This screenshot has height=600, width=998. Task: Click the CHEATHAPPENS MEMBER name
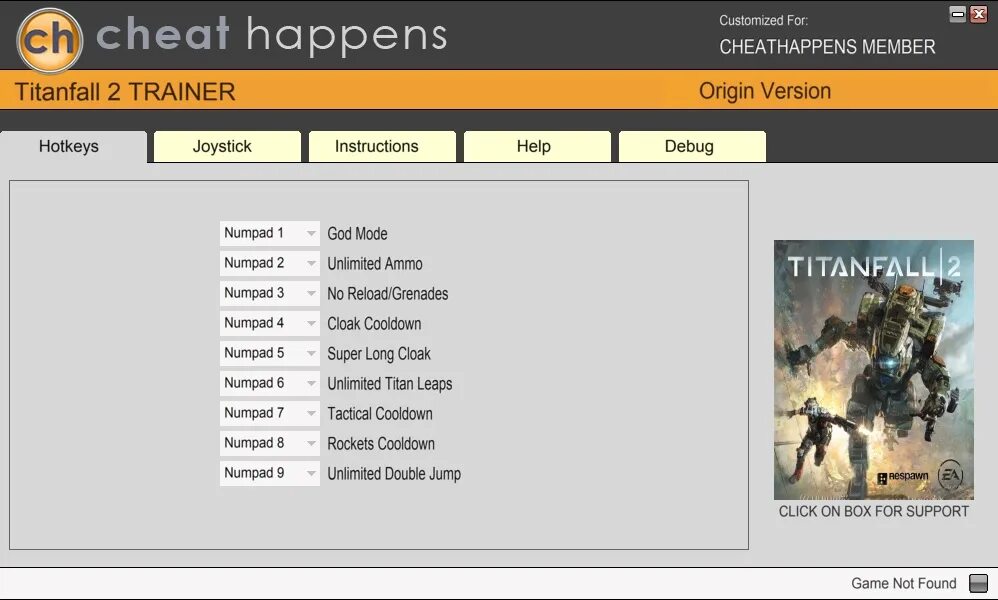click(x=827, y=47)
